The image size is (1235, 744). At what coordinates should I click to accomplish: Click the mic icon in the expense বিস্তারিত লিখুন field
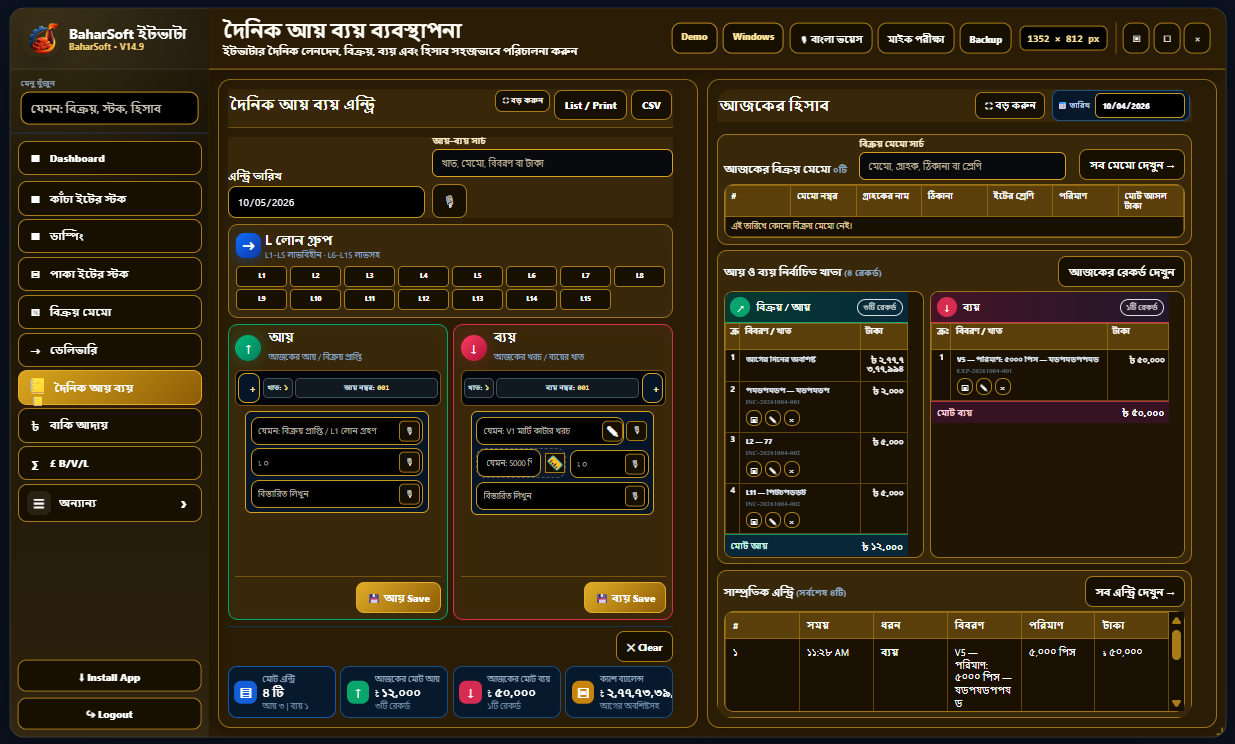click(x=634, y=495)
